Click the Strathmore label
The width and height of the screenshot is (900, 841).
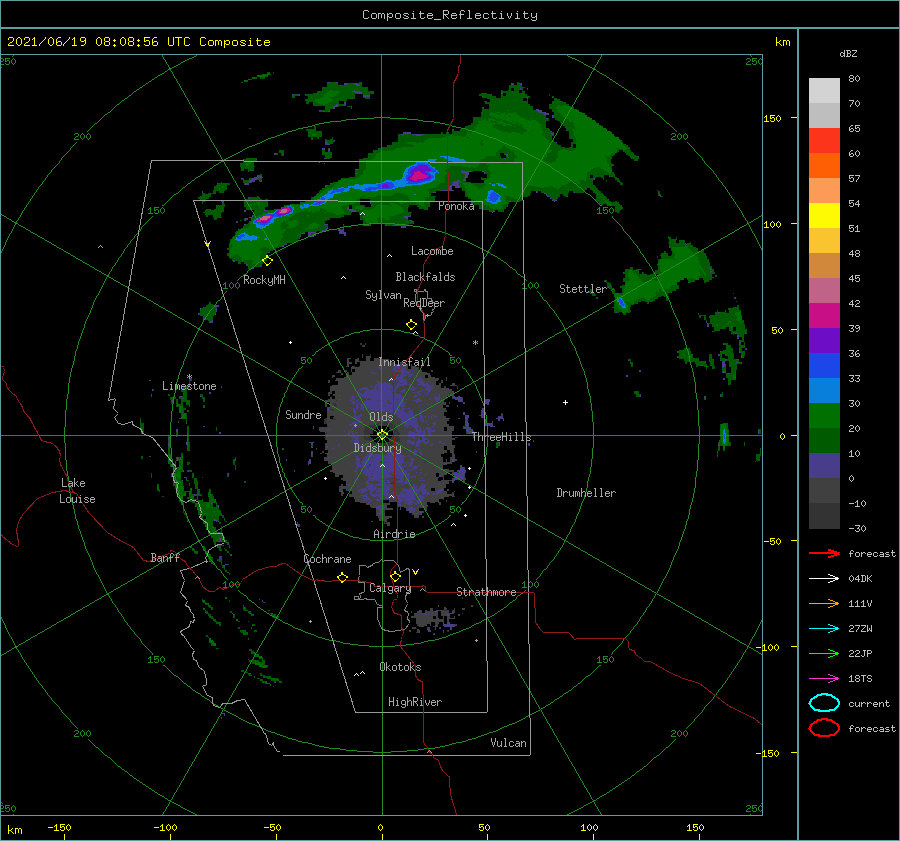pos(486,592)
